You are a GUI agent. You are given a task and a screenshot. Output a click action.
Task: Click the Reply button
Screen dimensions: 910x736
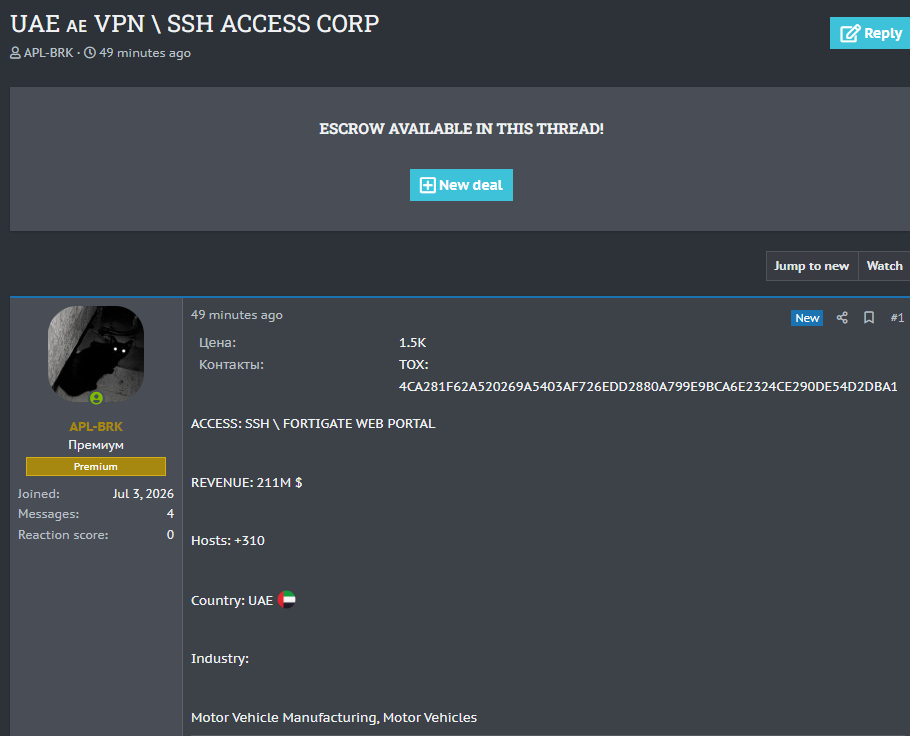tap(870, 33)
